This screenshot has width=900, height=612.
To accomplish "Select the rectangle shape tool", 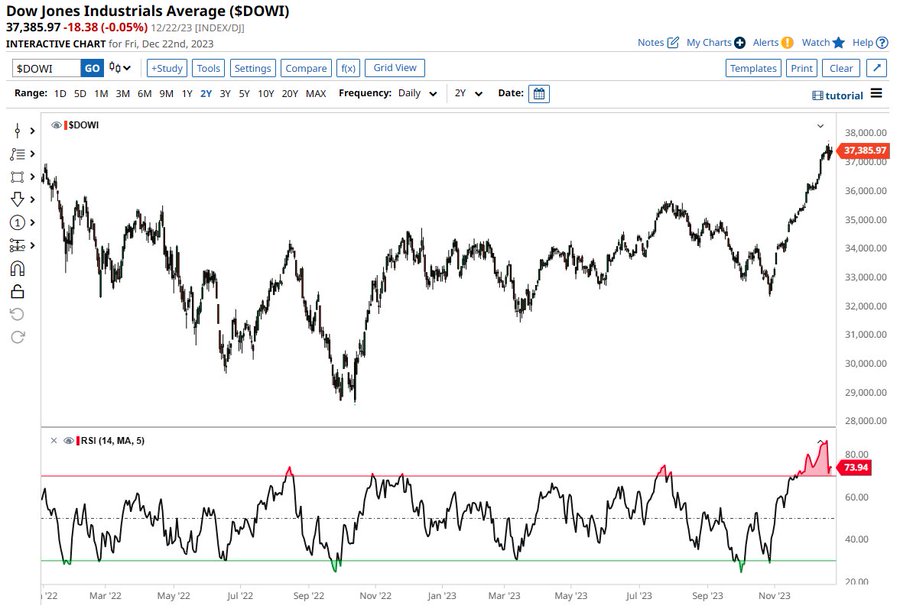I will click(17, 177).
